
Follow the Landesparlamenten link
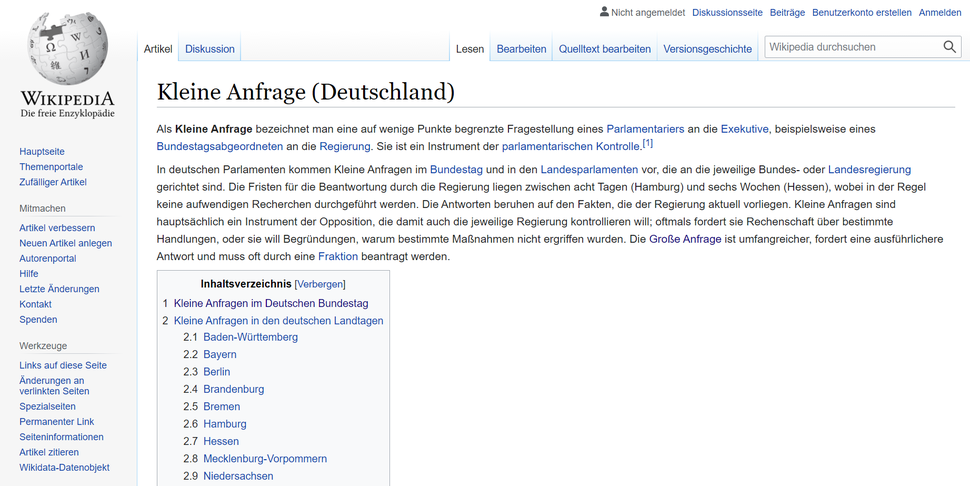(589, 169)
